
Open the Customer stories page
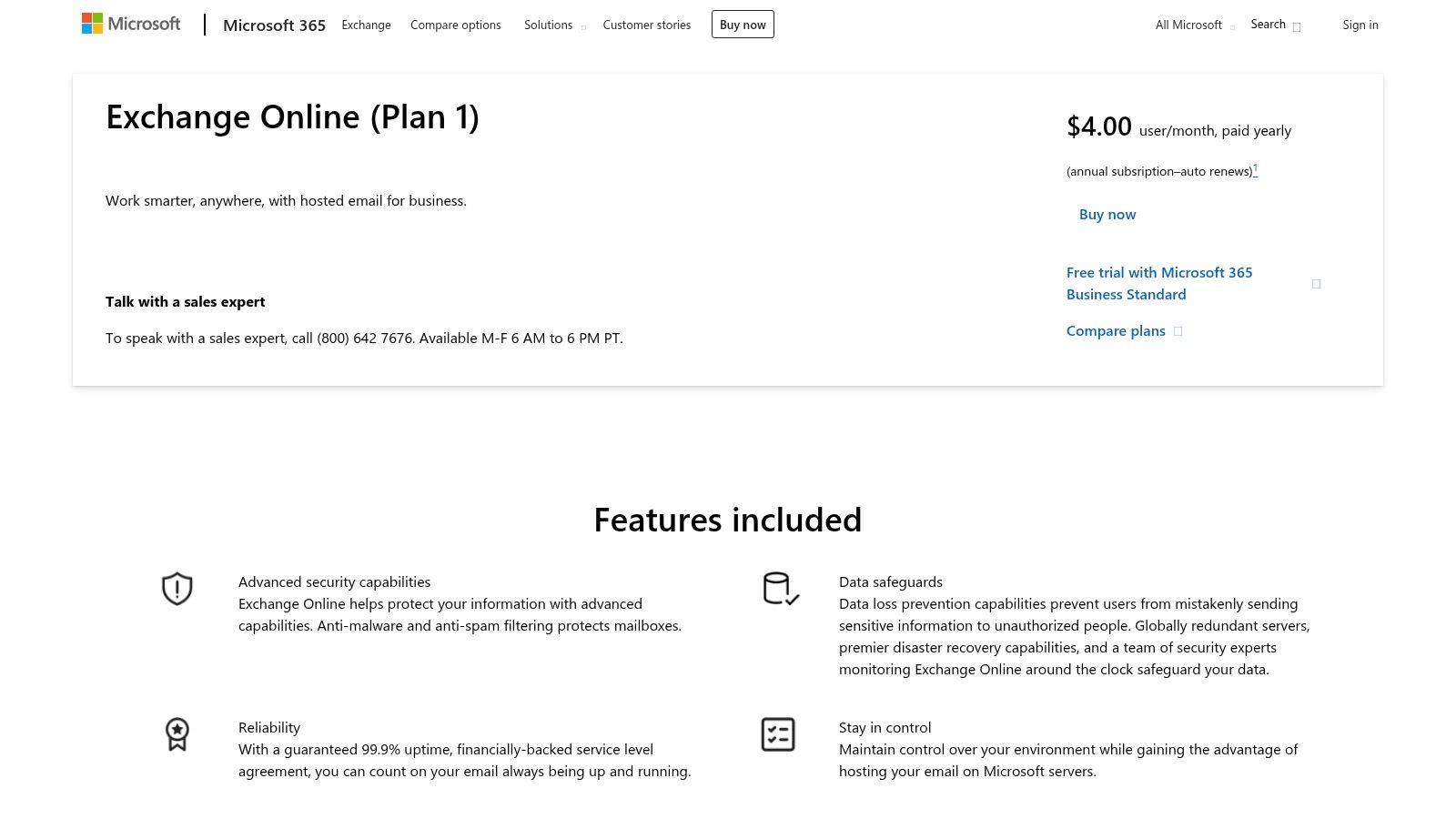coord(646,25)
